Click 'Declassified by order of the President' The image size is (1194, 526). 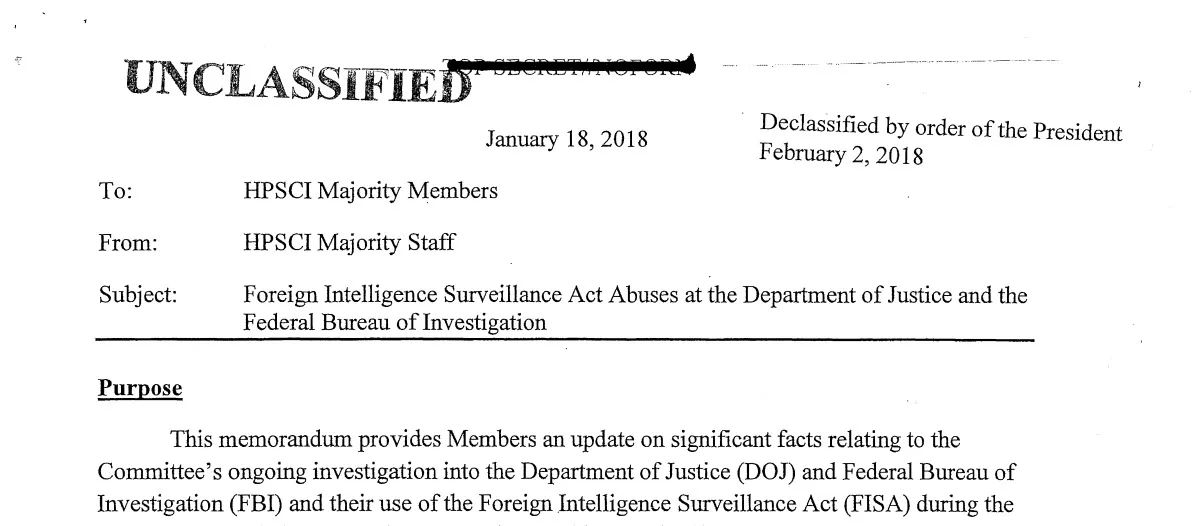(x=940, y=127)
